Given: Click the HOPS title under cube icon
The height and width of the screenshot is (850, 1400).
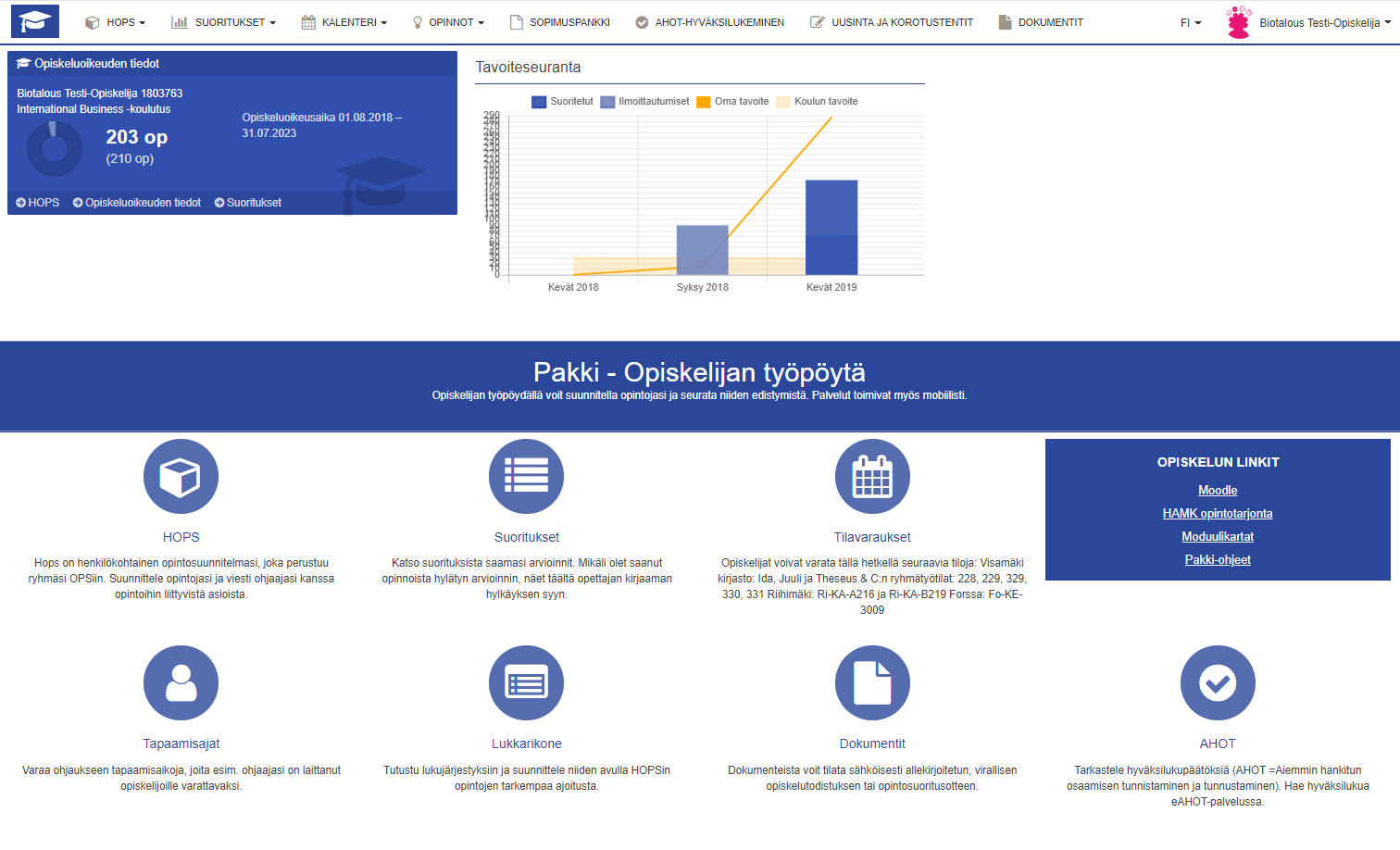Looking at the screenshot, I should pyautogui.click(x=181, y=537).
